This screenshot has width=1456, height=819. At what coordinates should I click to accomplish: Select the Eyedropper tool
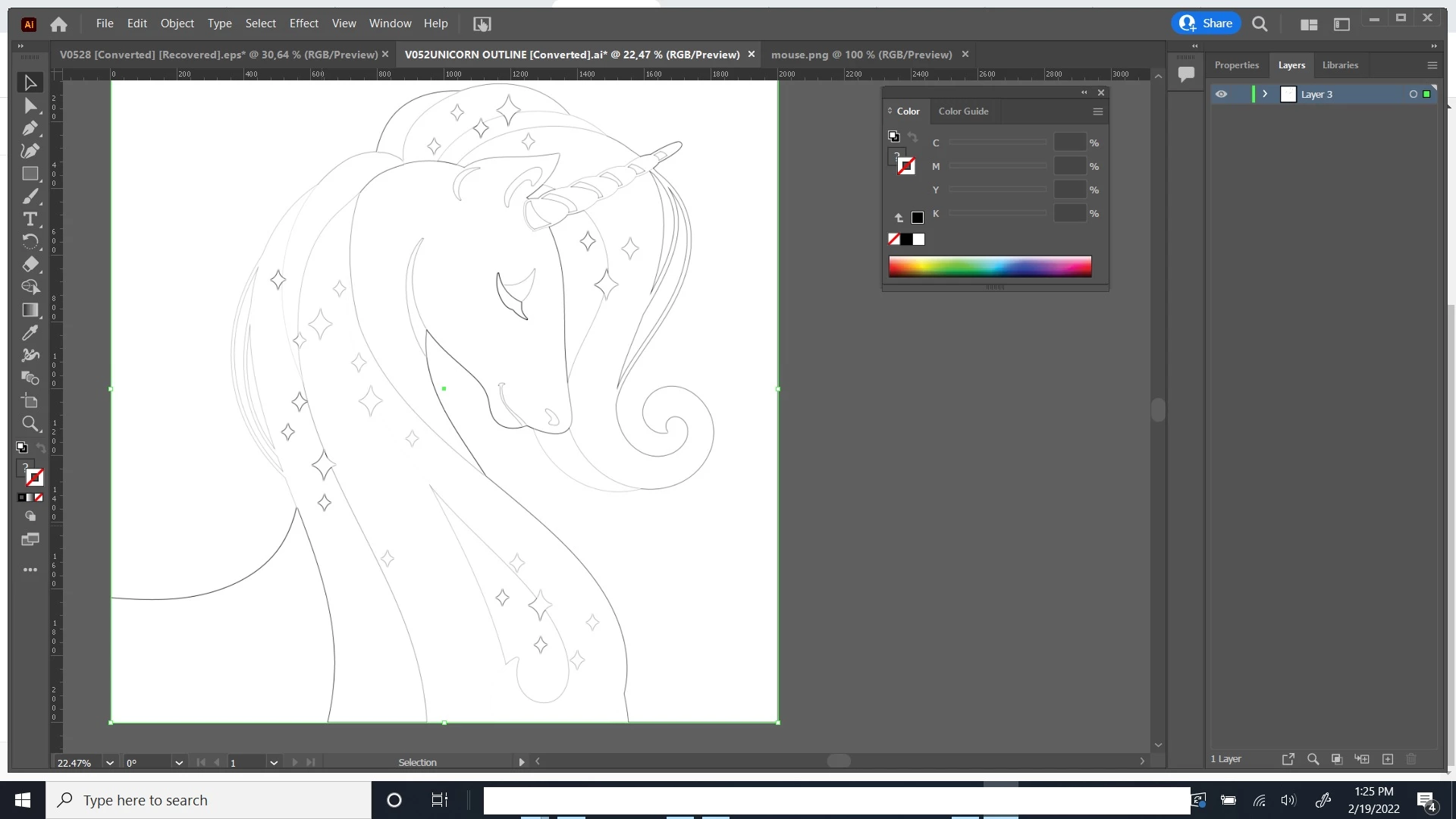click(30, 333)
